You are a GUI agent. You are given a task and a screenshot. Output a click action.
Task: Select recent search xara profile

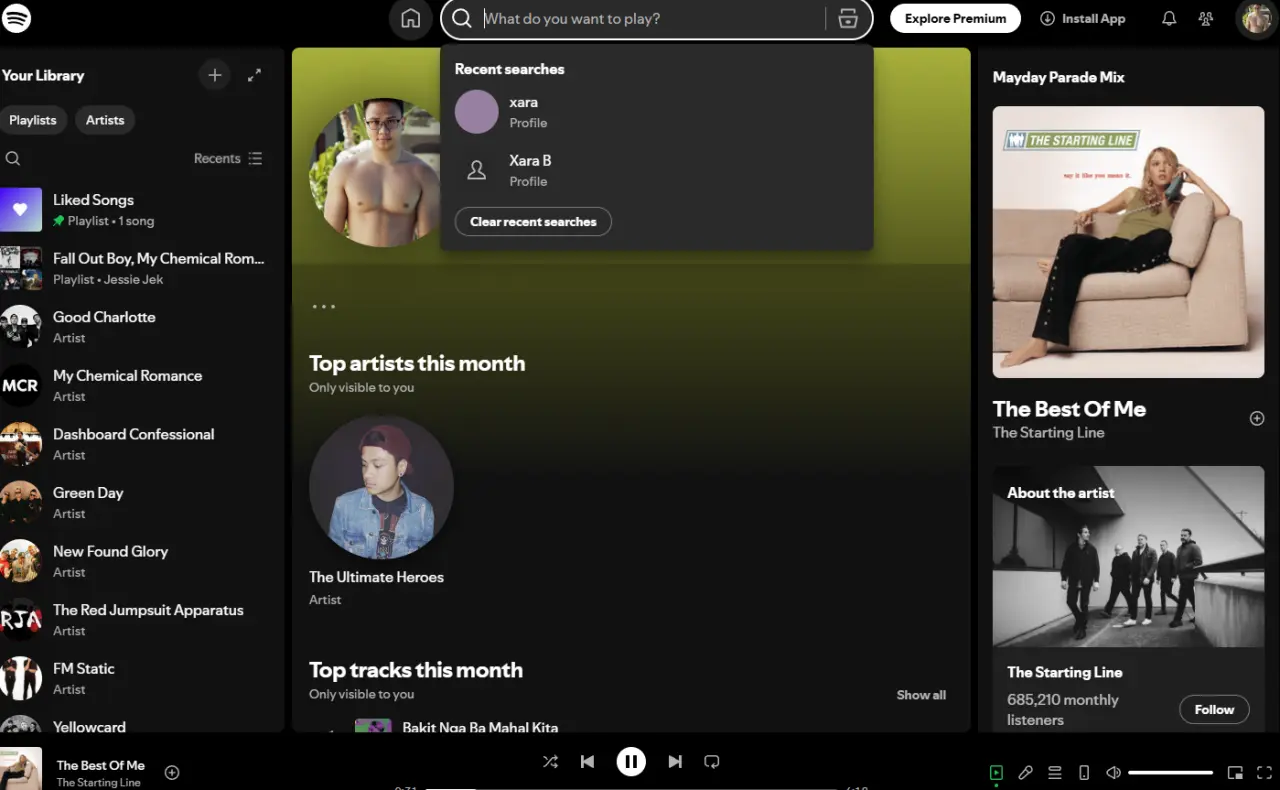656,112
